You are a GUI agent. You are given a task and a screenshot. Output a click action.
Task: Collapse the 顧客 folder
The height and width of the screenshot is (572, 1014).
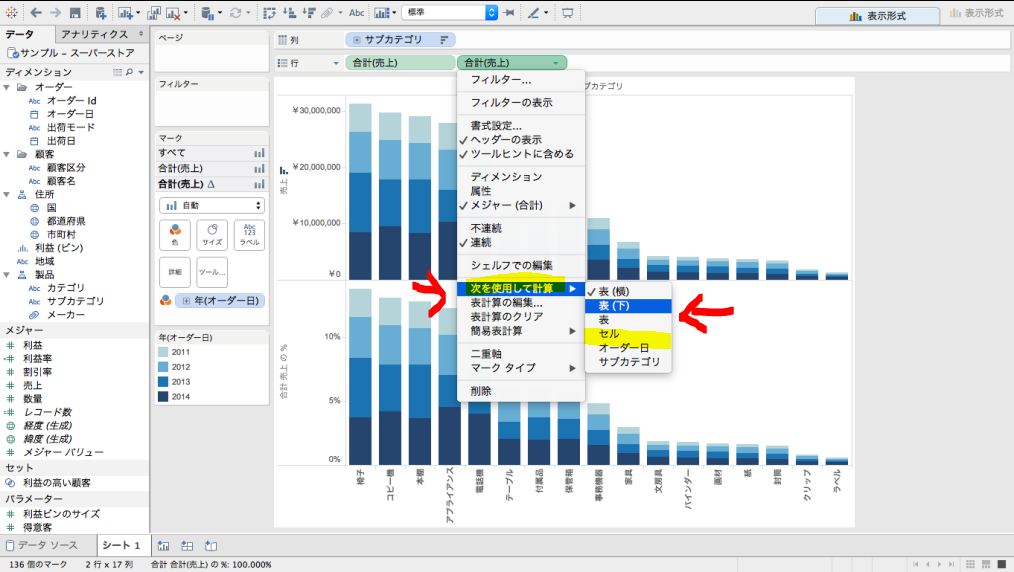click(x=6, y=154)
